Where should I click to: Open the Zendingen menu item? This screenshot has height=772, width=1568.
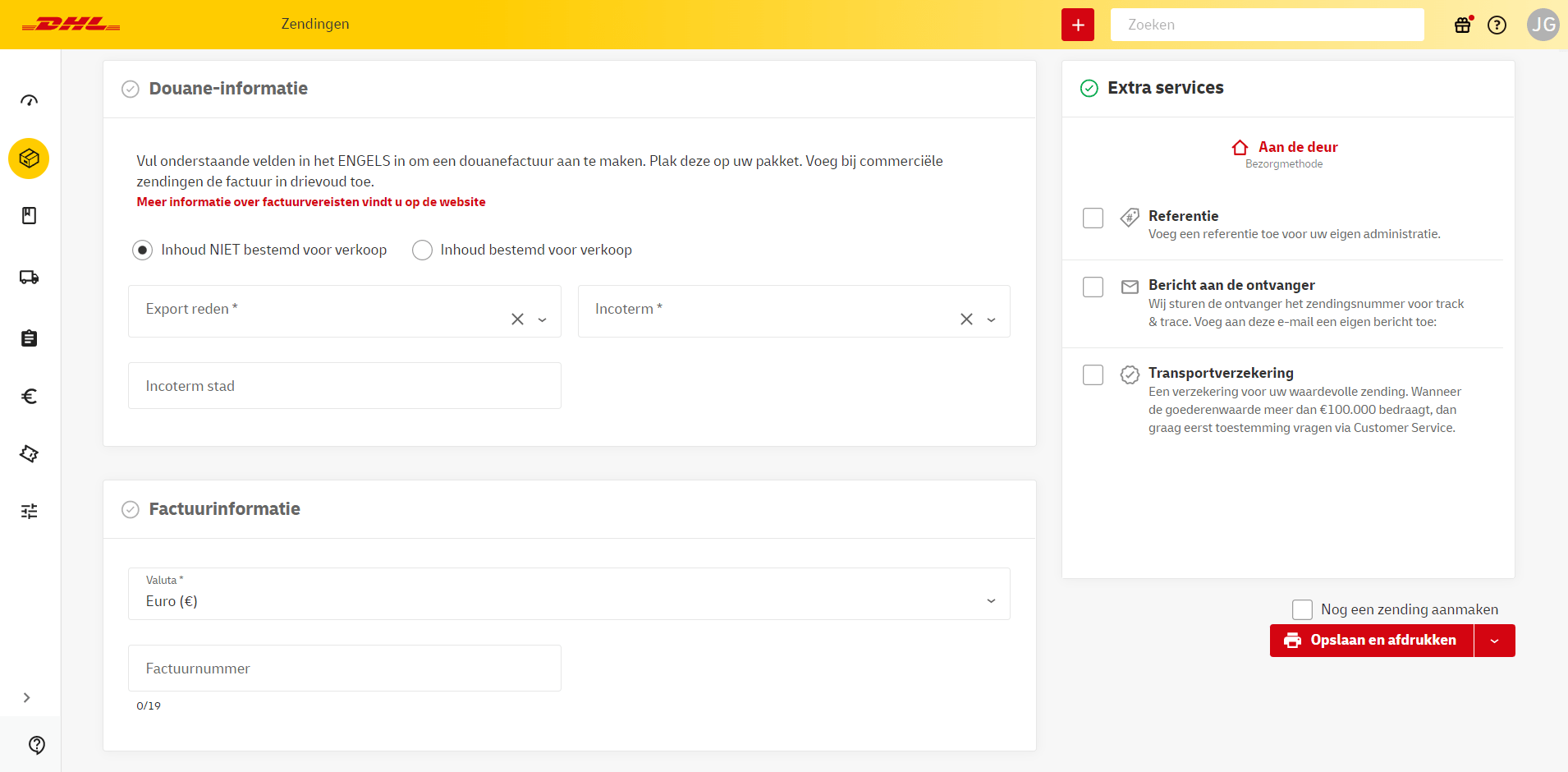coord(315,25)
